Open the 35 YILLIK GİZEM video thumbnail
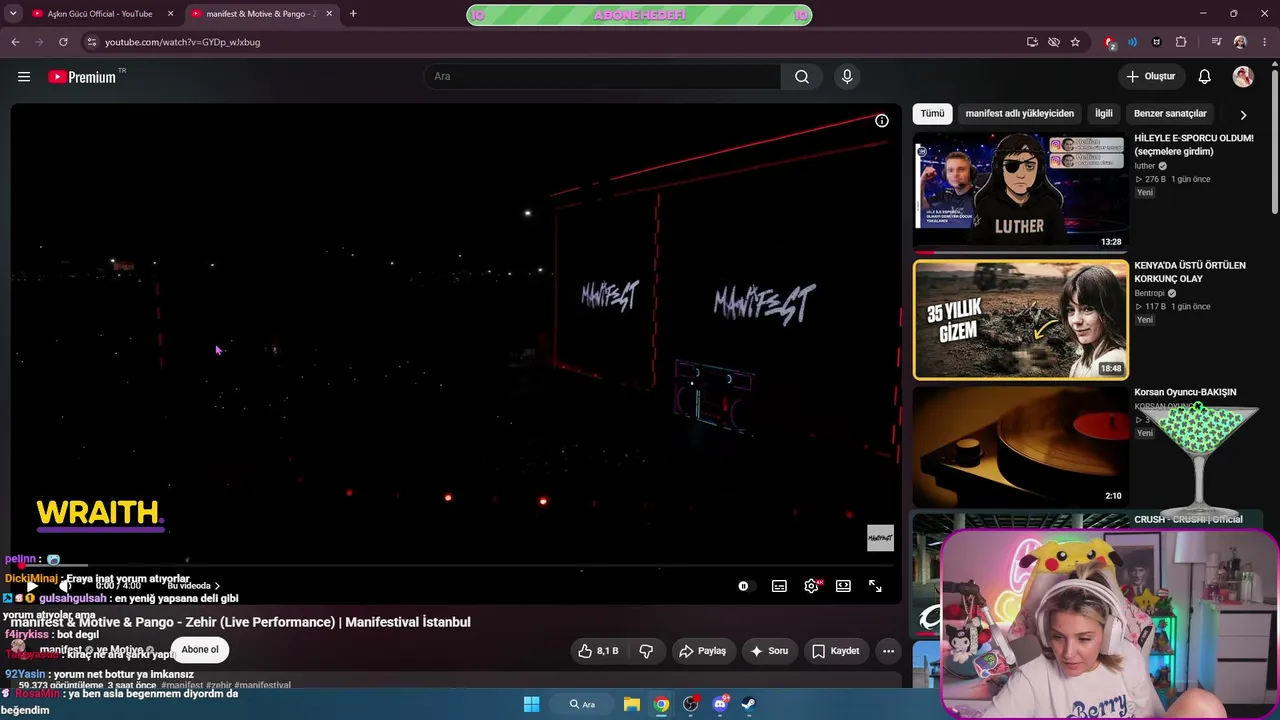1280x720 pixels. click(x=1020, y=320)
